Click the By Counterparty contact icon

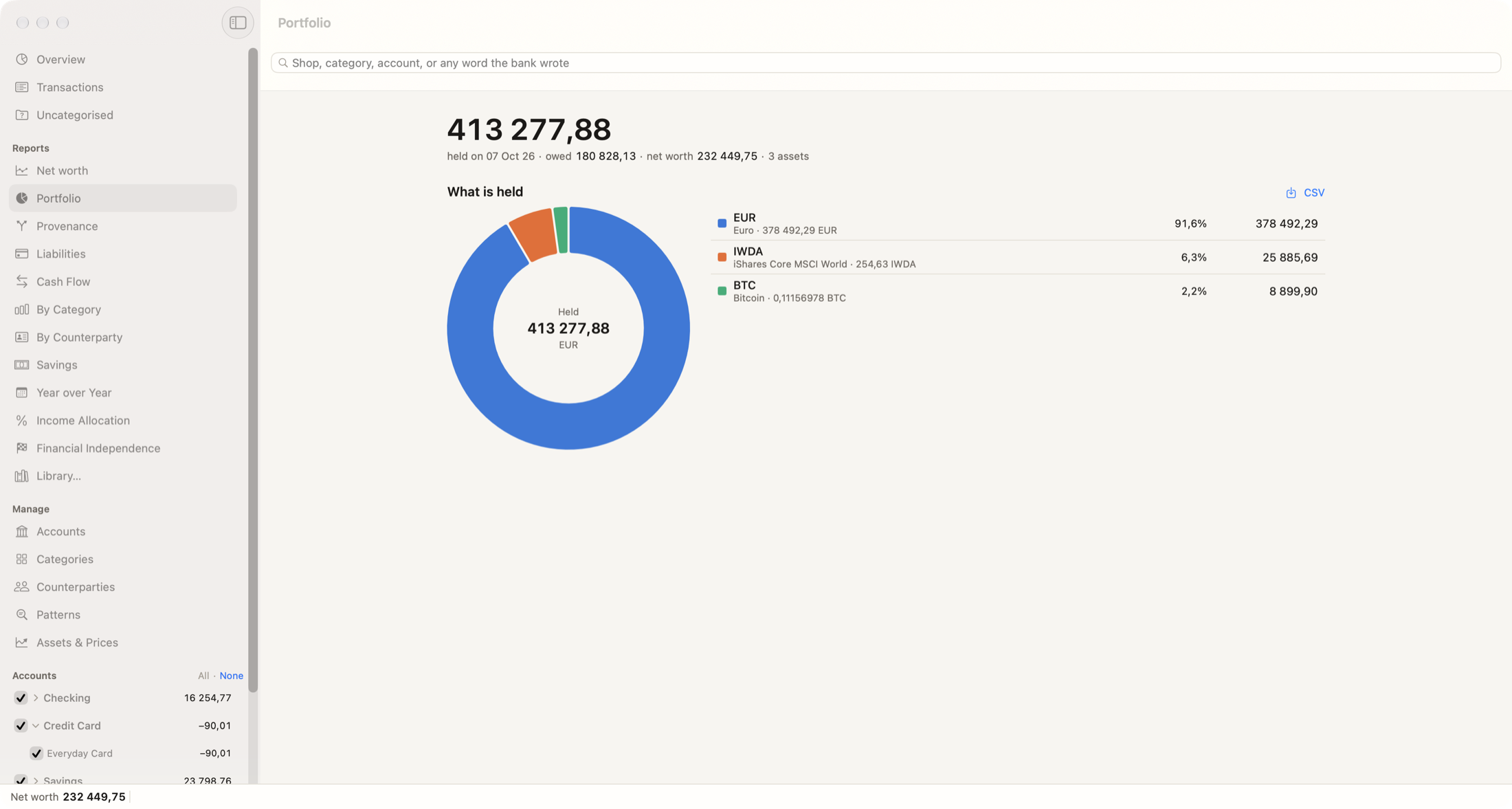point(22,337)
